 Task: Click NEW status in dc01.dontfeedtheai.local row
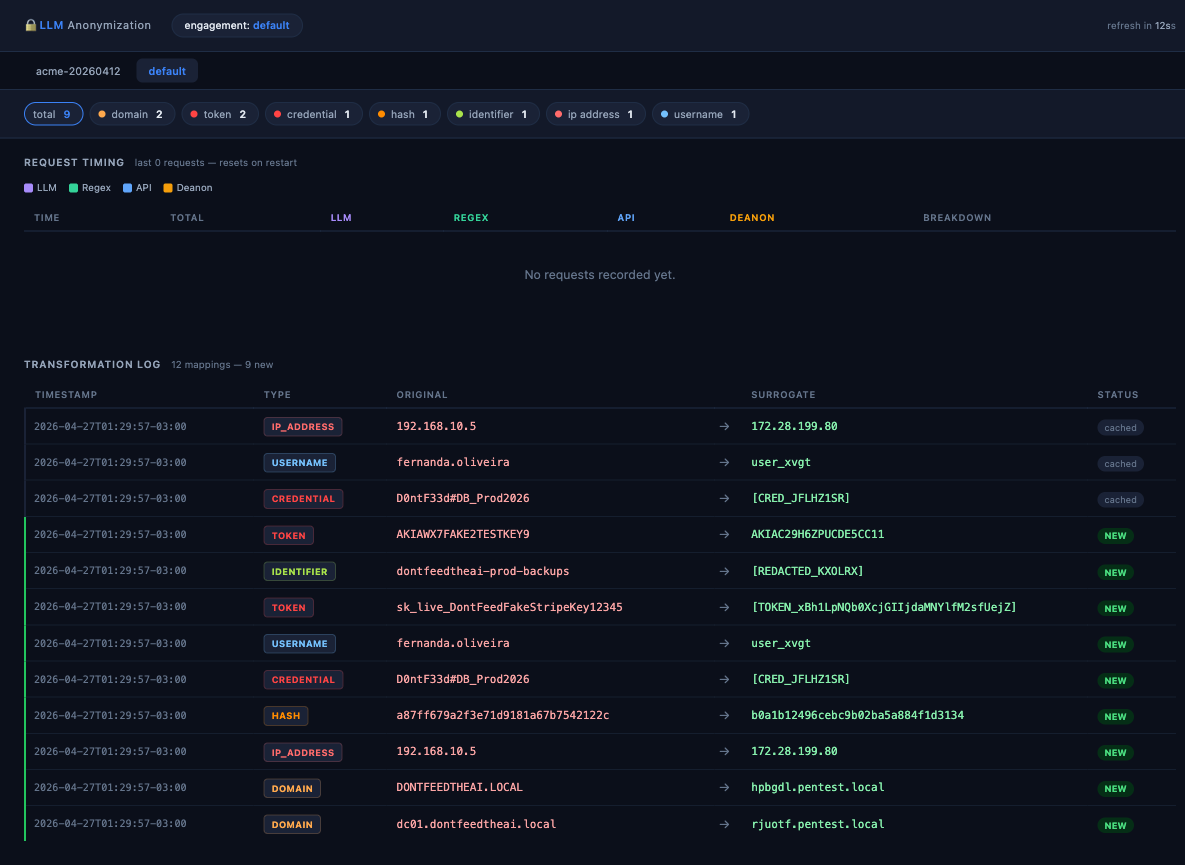pyautogui.click(x=1115, y=825)
